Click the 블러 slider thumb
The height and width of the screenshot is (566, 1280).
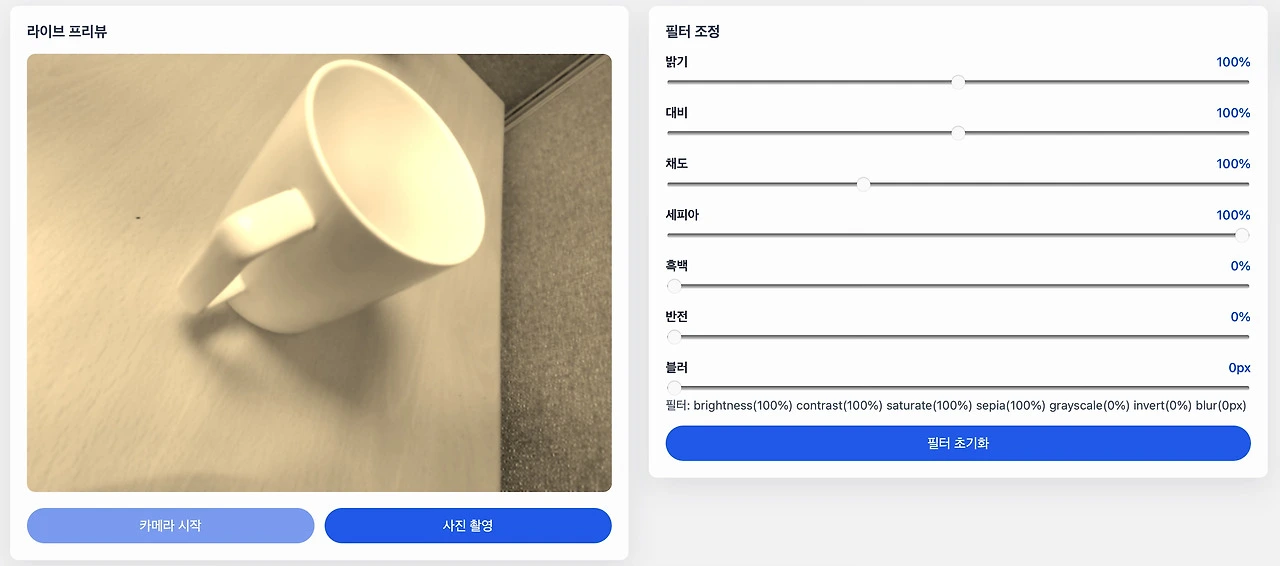[x=674, y=388]
